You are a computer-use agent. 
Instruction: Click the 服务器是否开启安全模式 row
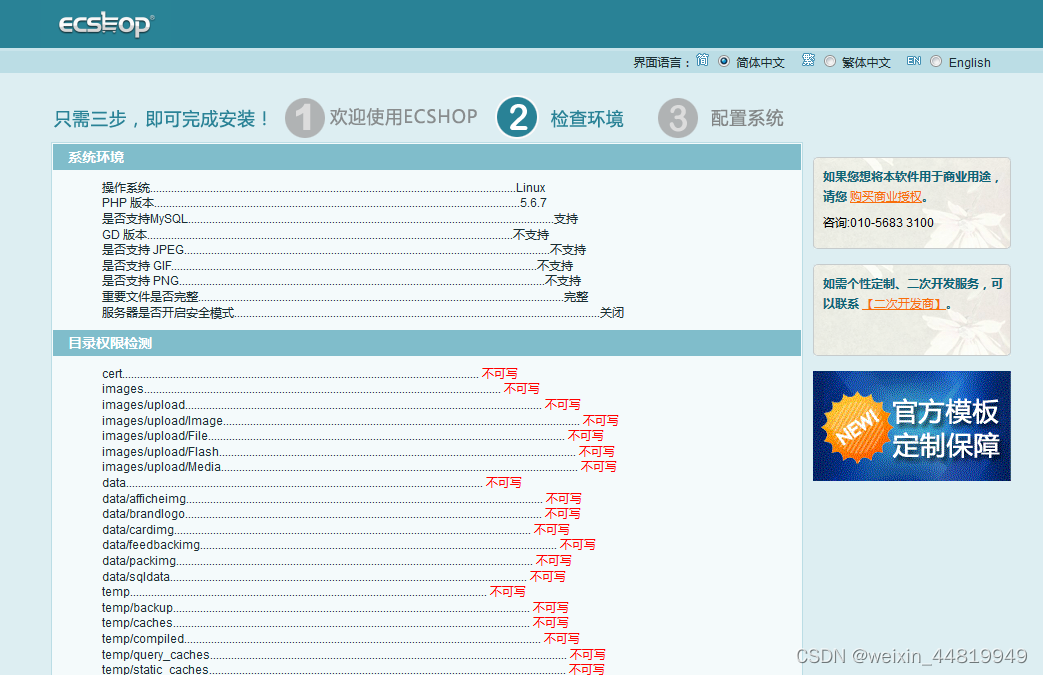click(x=363, y=313)
